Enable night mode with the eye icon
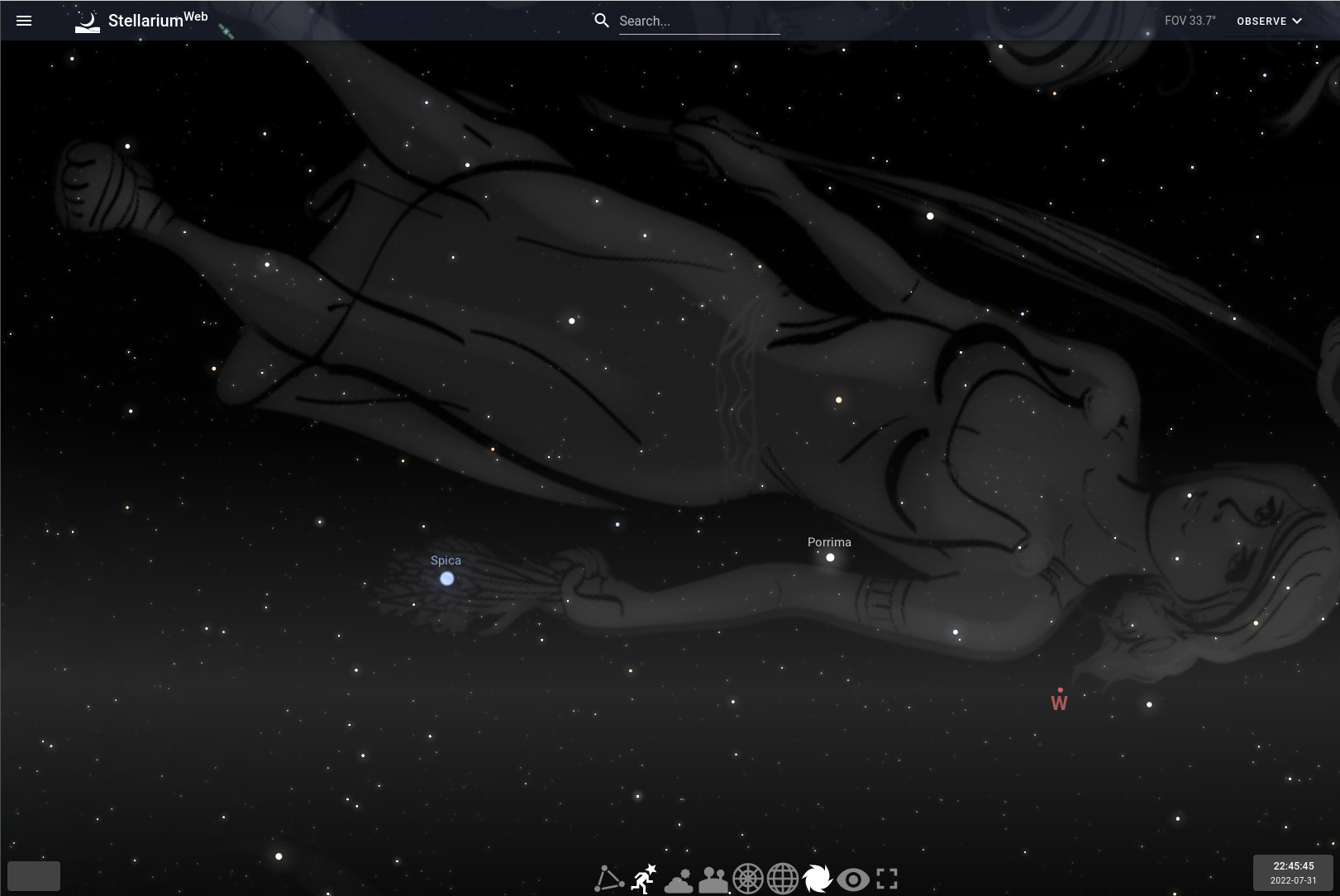The width and height of the screenshot is (1340, 896). tap(852, 879)
